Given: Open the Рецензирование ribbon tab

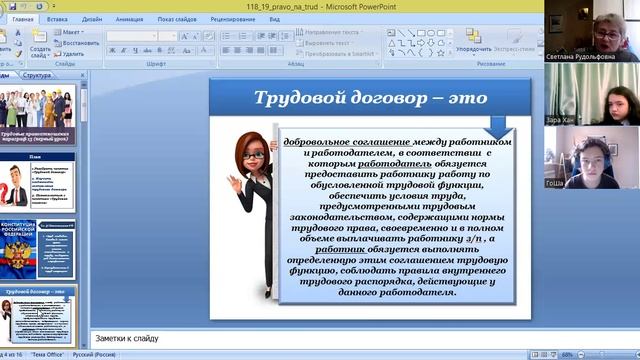Looking at the screenshot, I should 233,19.
